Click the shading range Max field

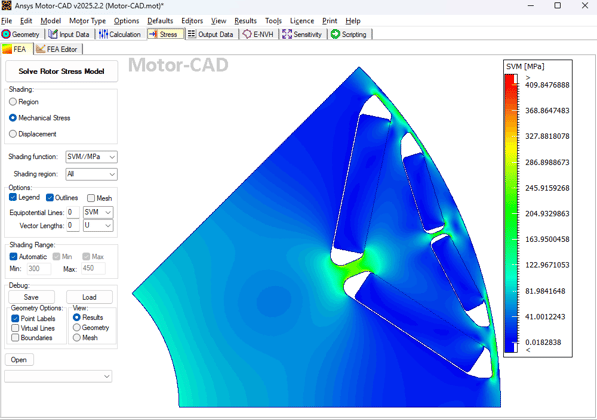93,268
